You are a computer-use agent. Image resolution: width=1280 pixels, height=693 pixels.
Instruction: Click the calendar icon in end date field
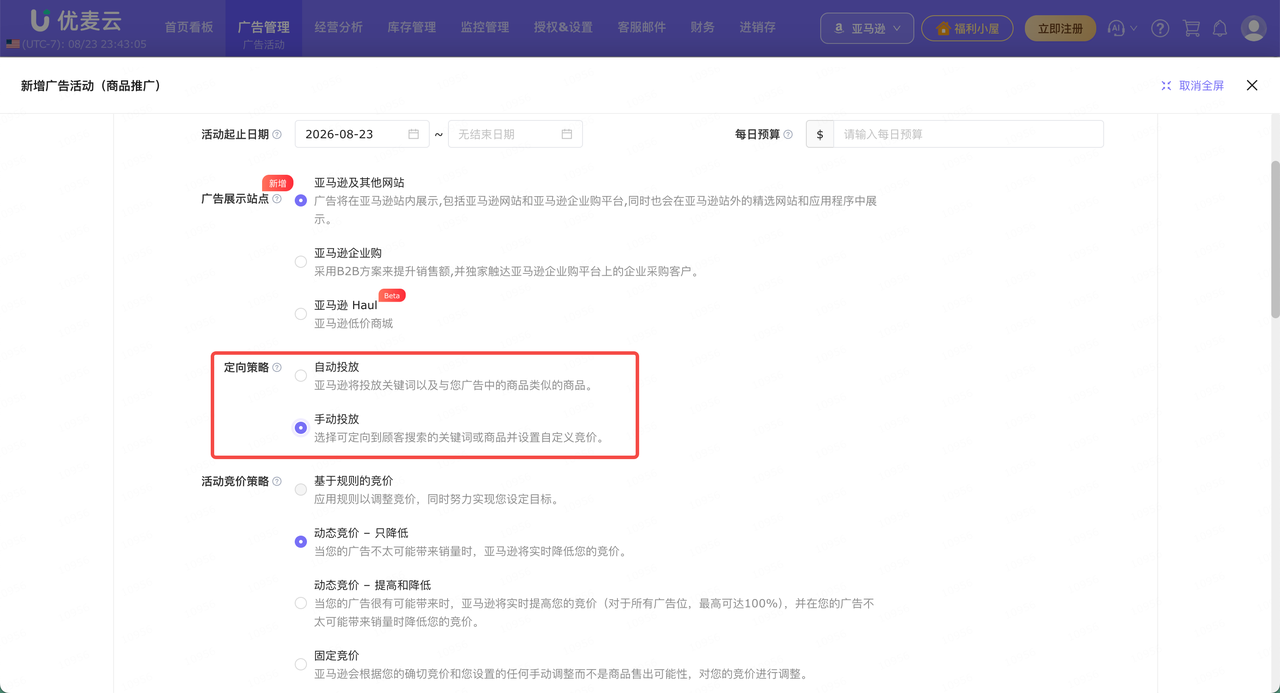tap(567, 134)
